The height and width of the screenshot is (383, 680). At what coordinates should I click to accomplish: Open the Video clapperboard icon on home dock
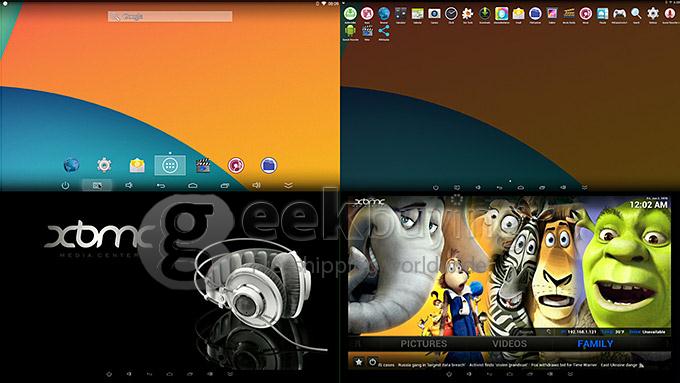pos(203,165)
